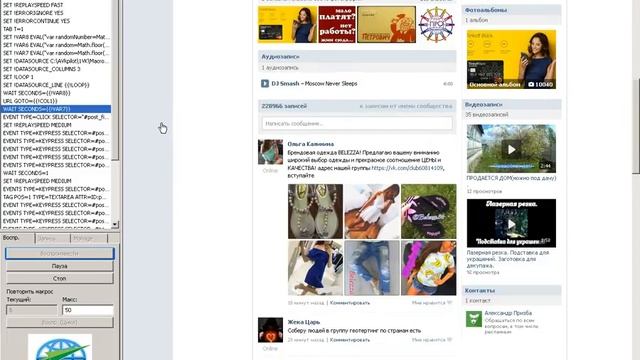This screenshot has height=360, width=640.
Task: Select the SET !DATASOURCE C:\ line
Action: (x=56, y=61)
